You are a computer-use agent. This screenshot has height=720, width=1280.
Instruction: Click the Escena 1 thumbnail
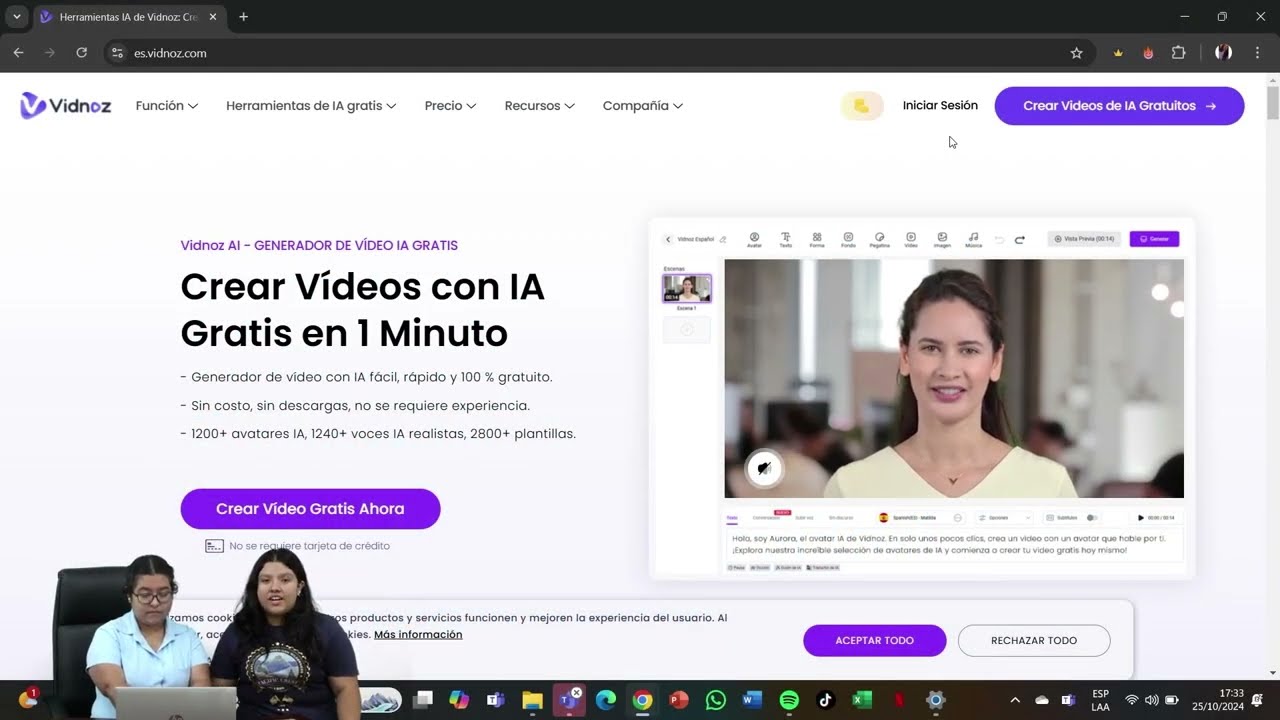[687, 289]
